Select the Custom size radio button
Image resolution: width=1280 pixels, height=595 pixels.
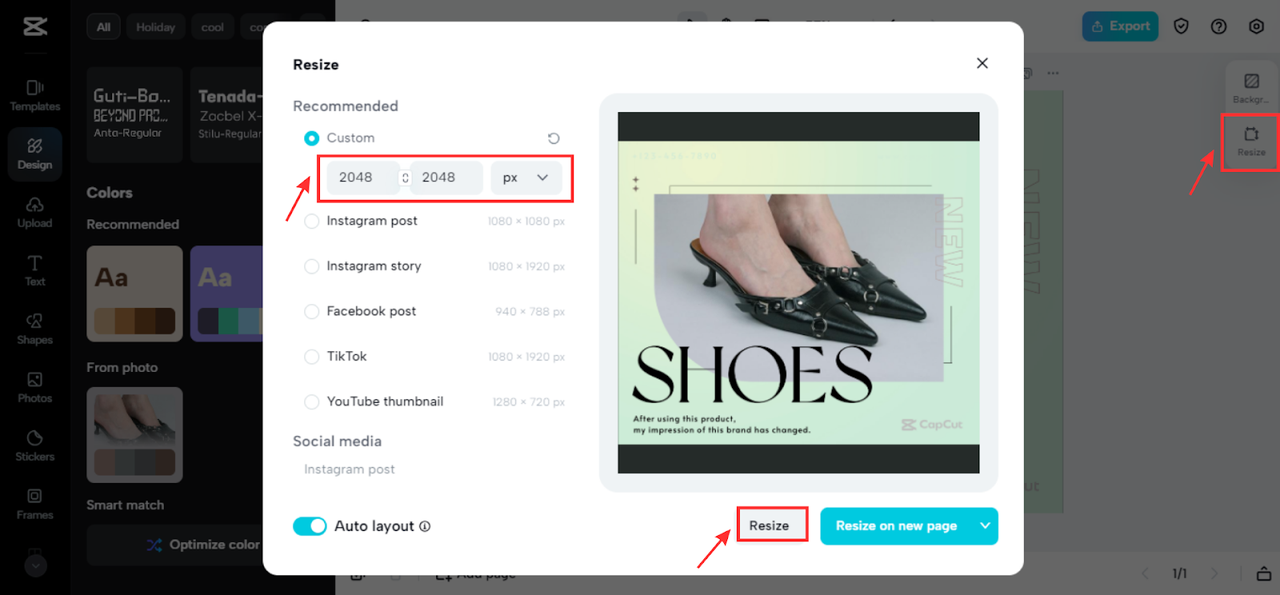pos(312,138)
